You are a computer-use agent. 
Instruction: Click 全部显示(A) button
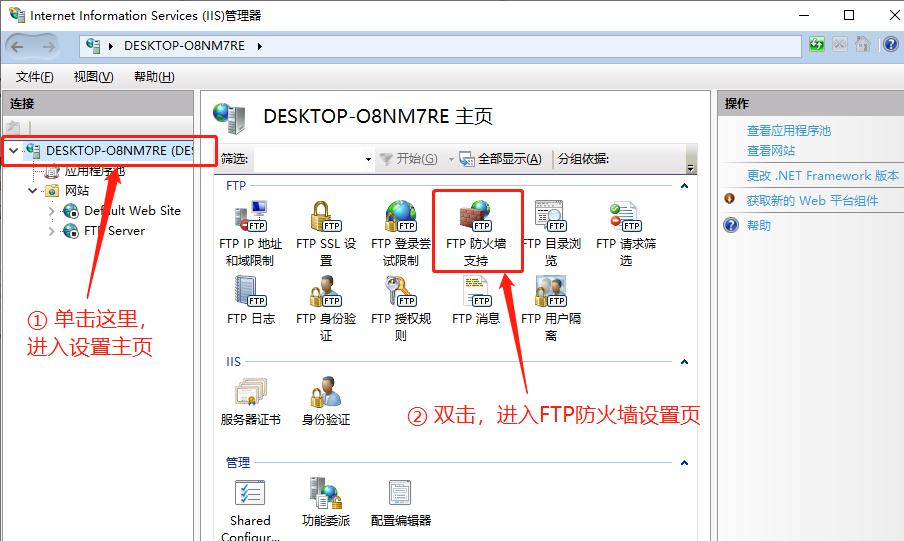[500, 159]
